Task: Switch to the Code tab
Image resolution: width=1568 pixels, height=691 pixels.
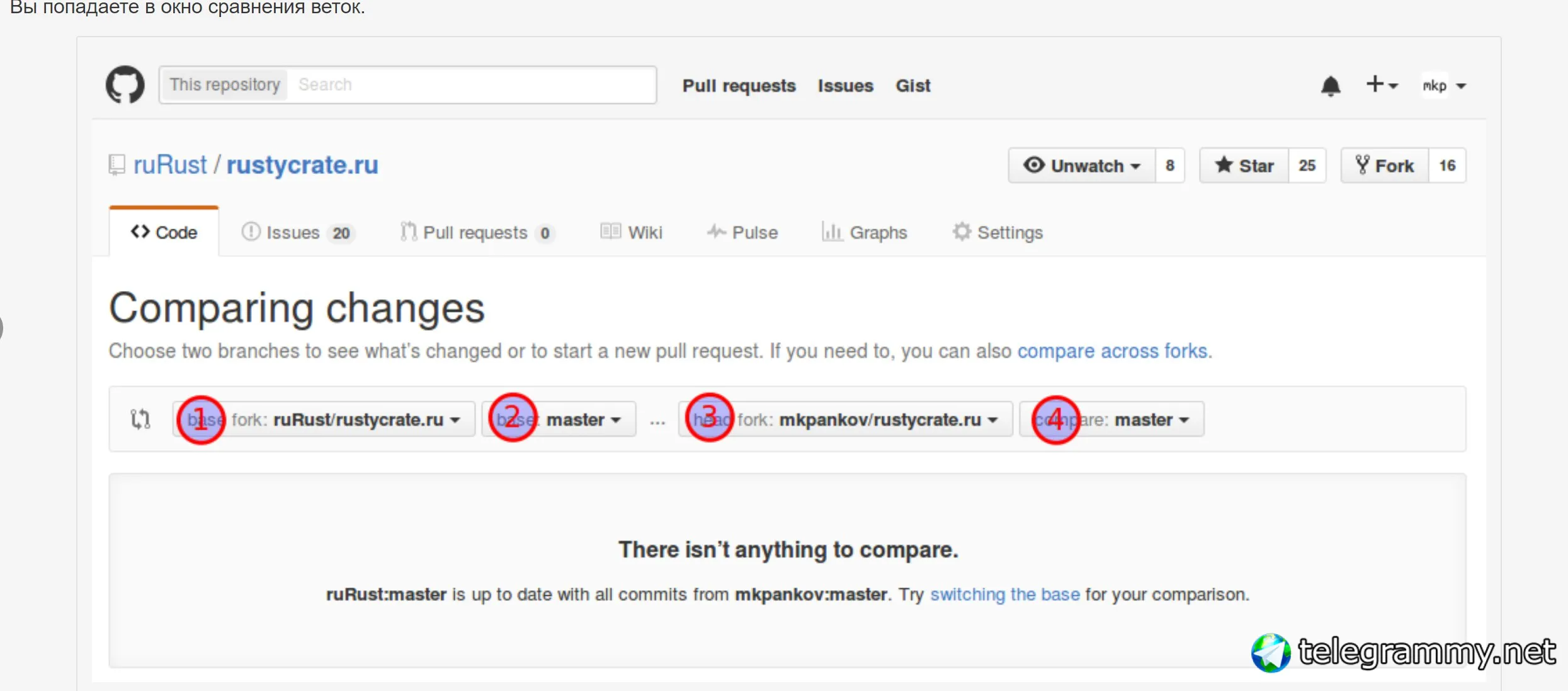Action: pyautogui.click(x=164, y=232)
